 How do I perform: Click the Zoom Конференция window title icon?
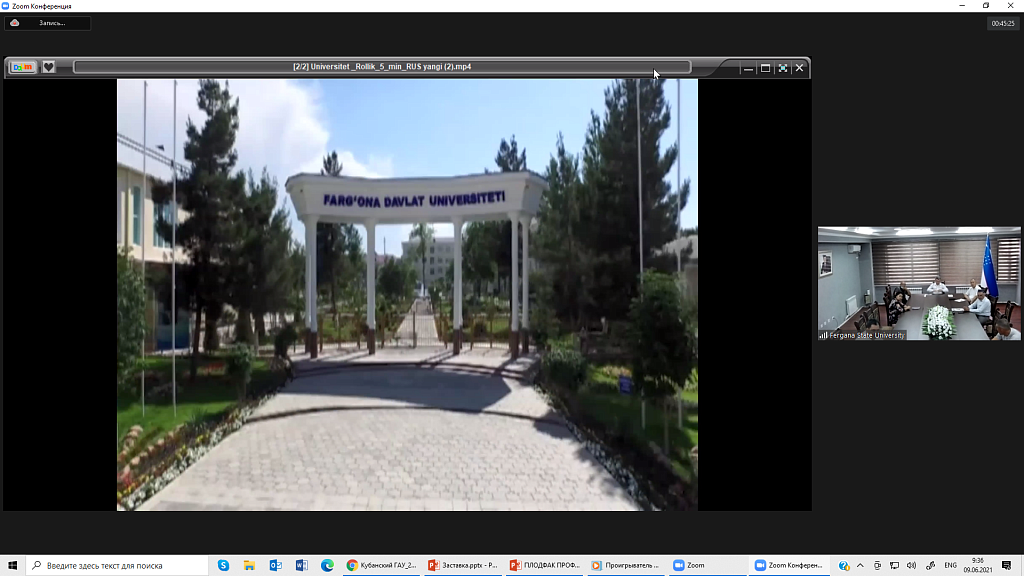pyautogui.click(x=5, y=6)
